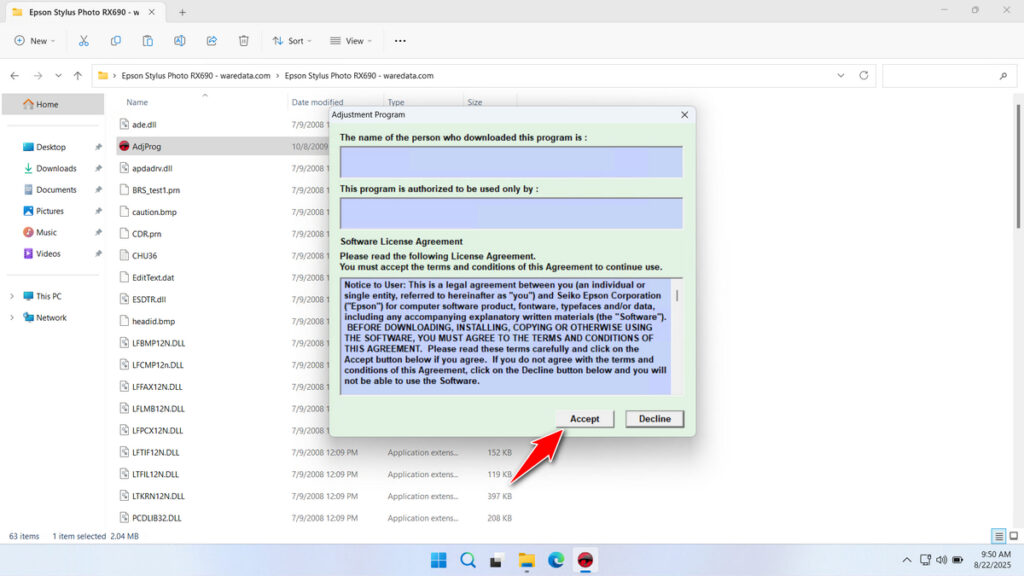
Task: Refresh the current folder view
Action: click(x=863, y=76)
